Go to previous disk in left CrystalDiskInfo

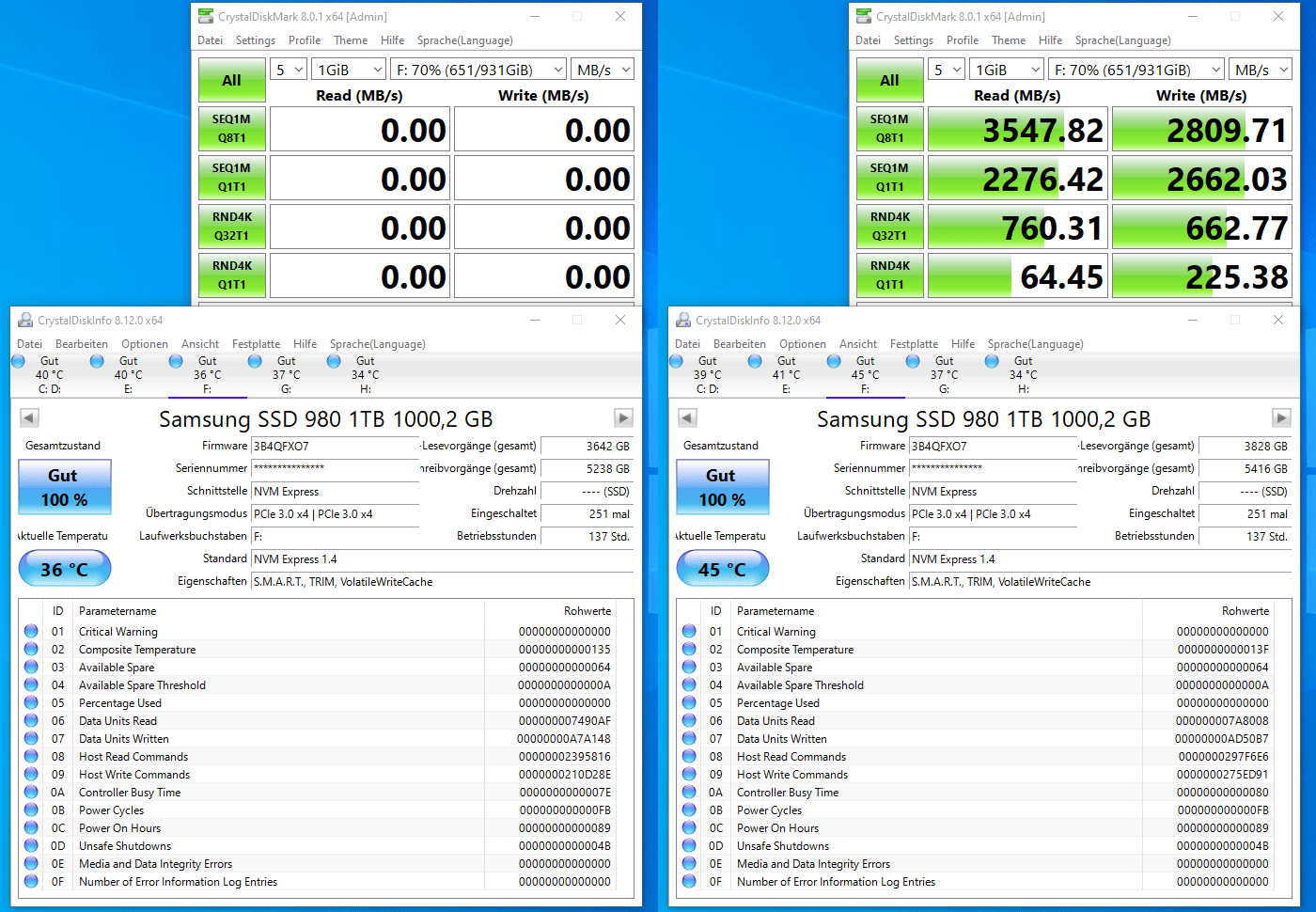tap(29, 417)
